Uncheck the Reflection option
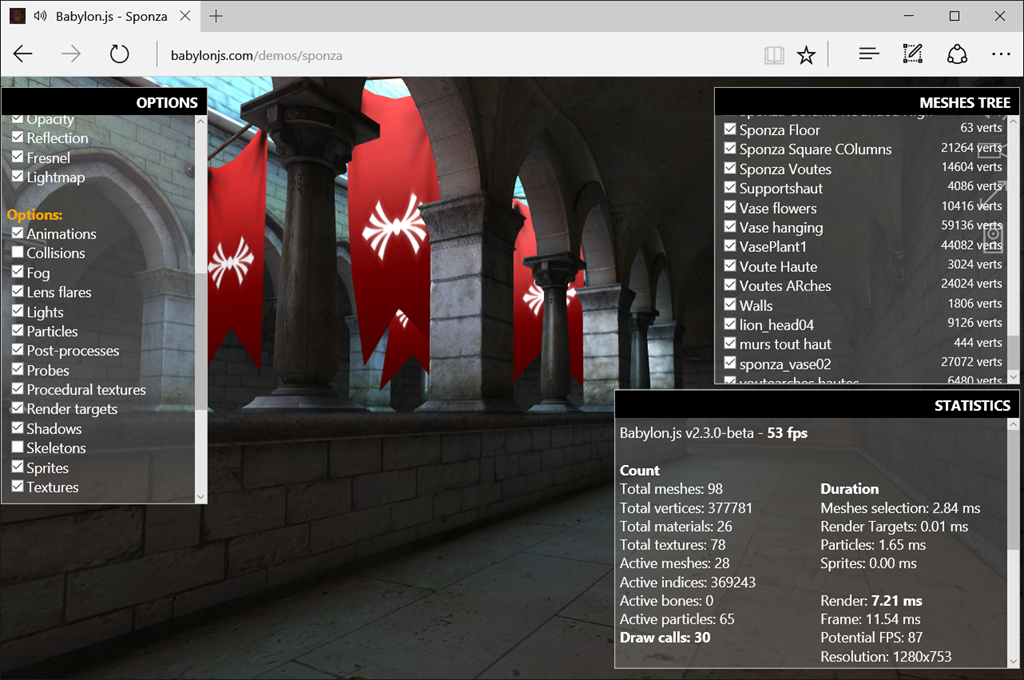Image resolution: width=1024 pixels, height=680 pixels. [18, 137]
